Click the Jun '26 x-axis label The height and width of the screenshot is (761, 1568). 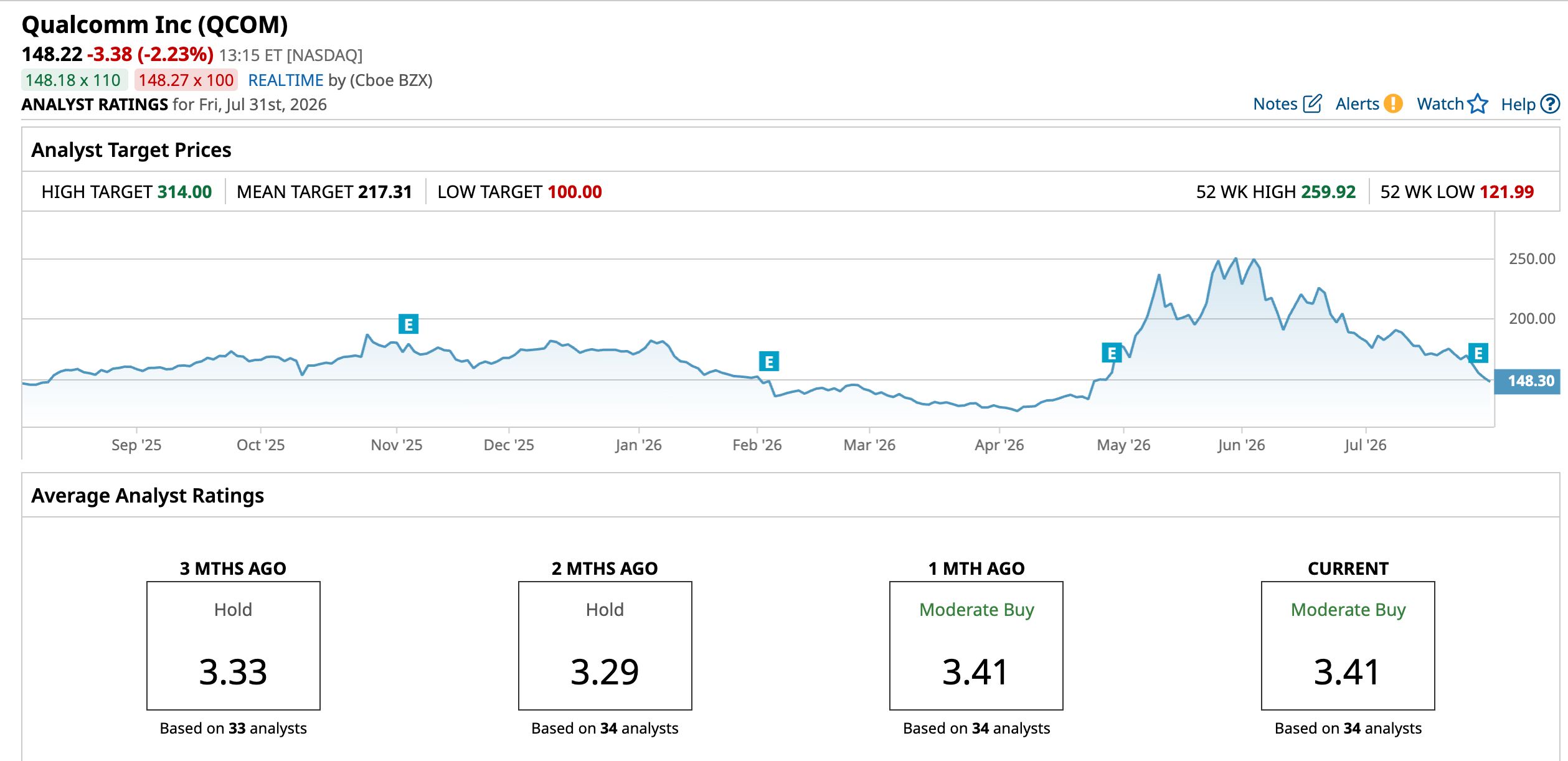pyautogui.click(x=1241, y=445)
